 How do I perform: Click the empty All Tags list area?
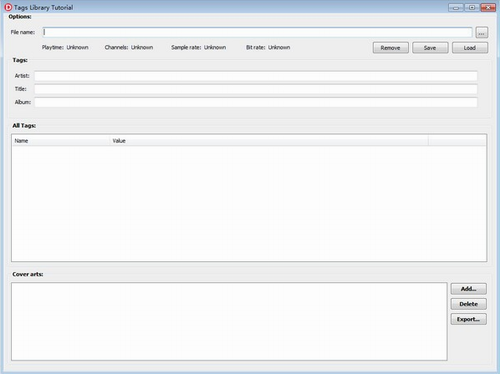(x=249, y=203)
